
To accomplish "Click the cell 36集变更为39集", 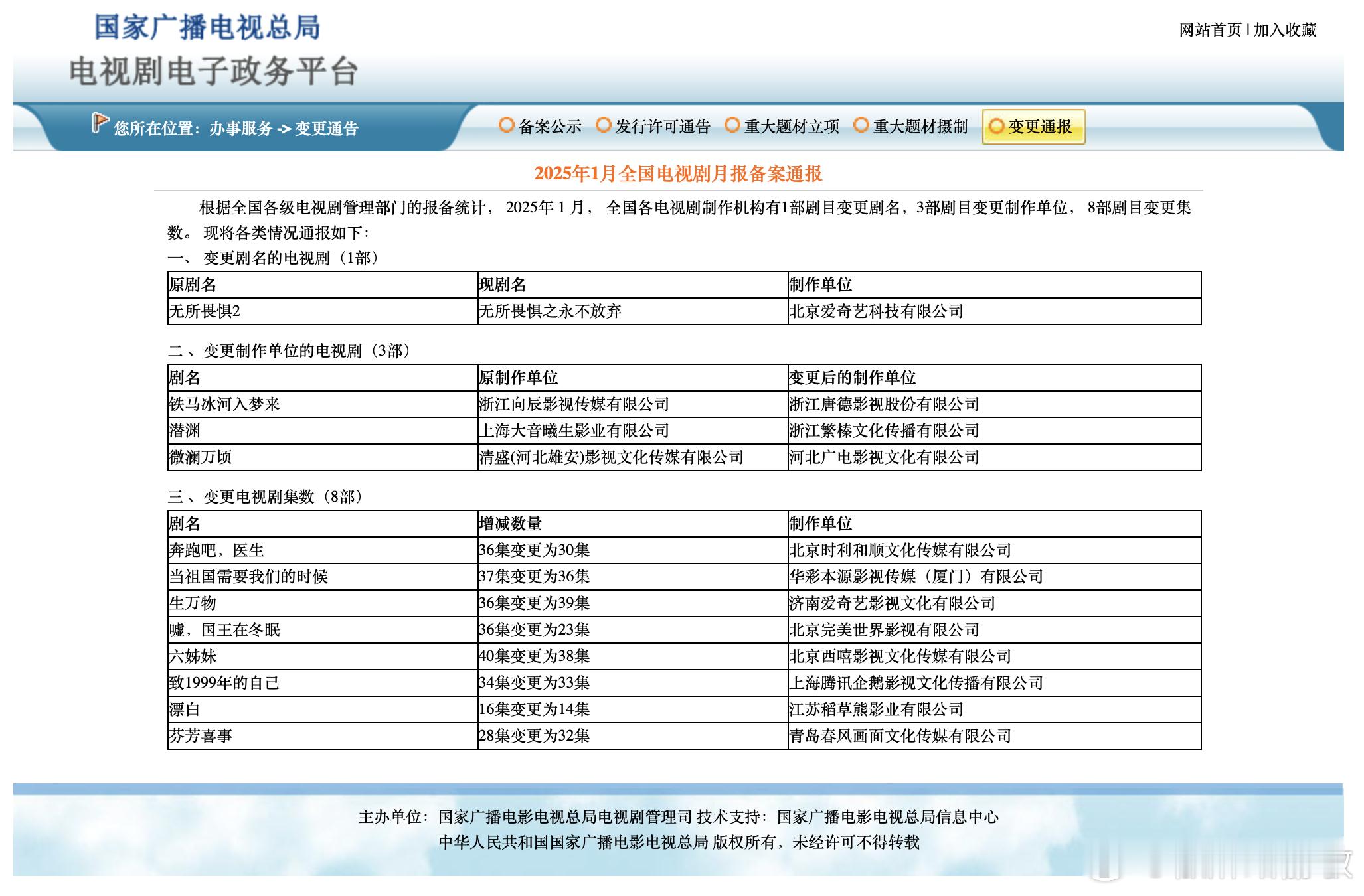I will coord(632,603).
